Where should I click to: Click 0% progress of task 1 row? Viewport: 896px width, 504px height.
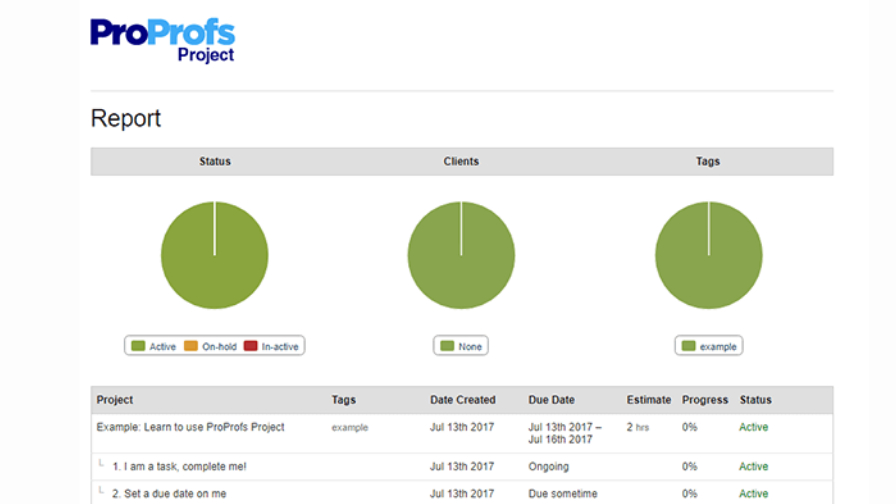[x=690, y=466]
